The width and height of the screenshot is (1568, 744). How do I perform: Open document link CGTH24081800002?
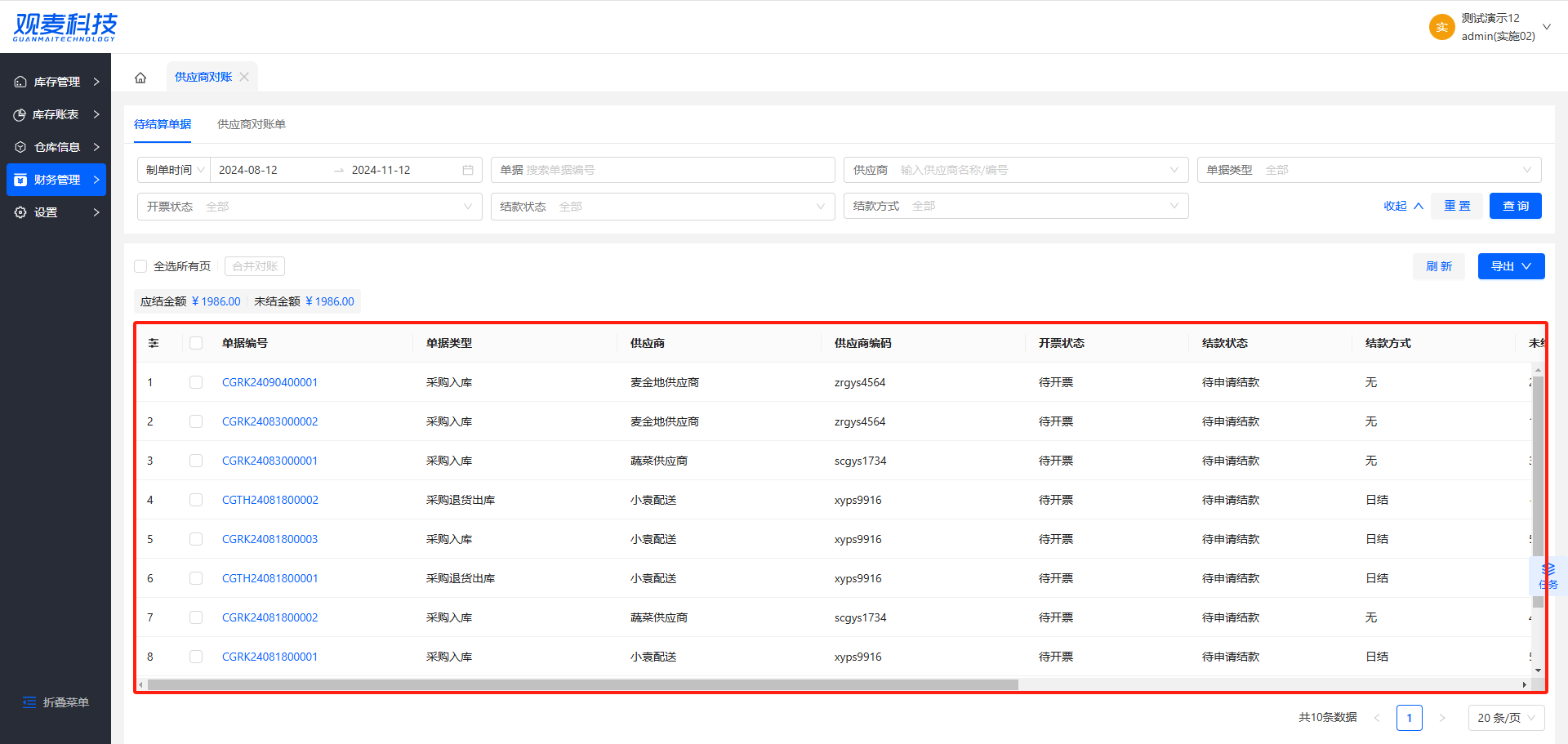point(270,500)
